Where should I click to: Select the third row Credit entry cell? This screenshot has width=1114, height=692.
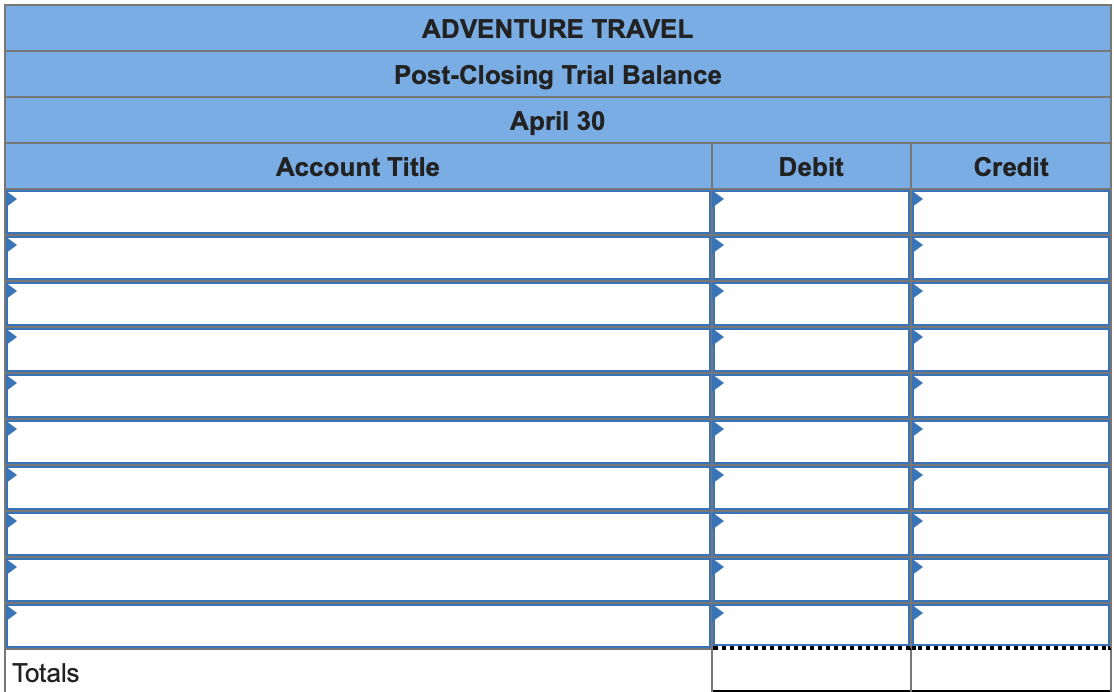(x=1008, y=303)
